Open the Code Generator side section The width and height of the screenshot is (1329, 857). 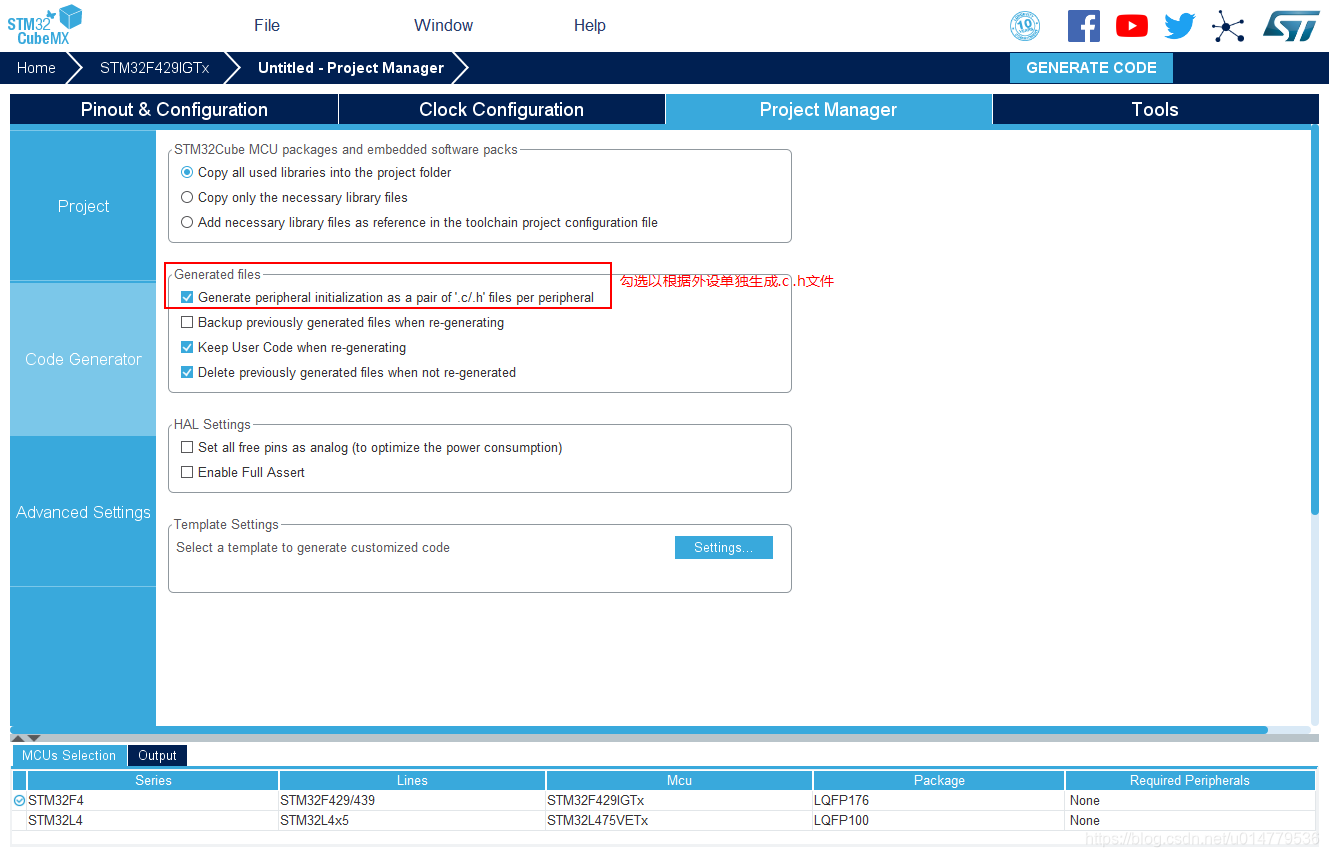(x=83, y=359)
